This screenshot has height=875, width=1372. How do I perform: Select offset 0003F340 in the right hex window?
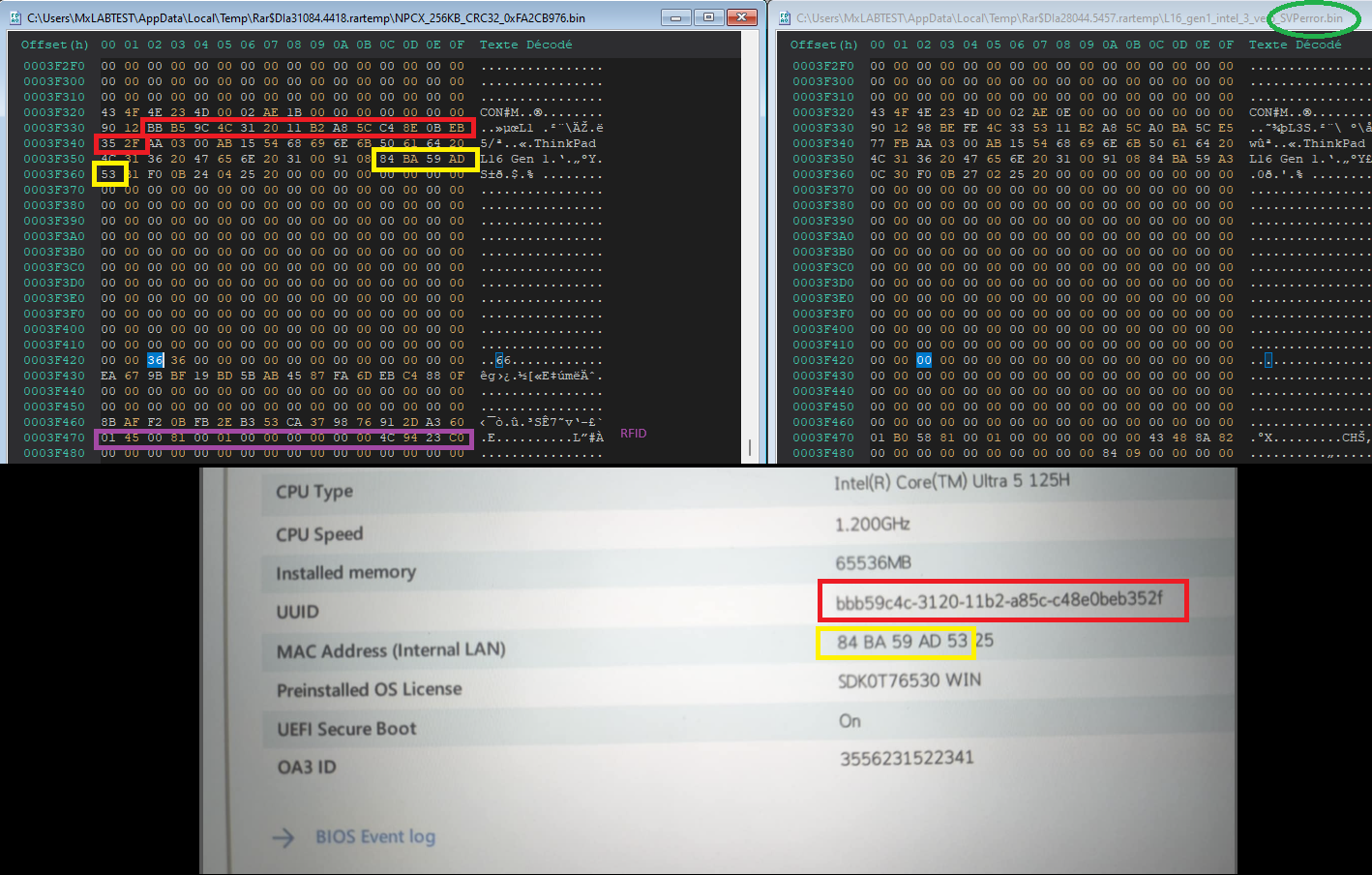click(823, 143)
